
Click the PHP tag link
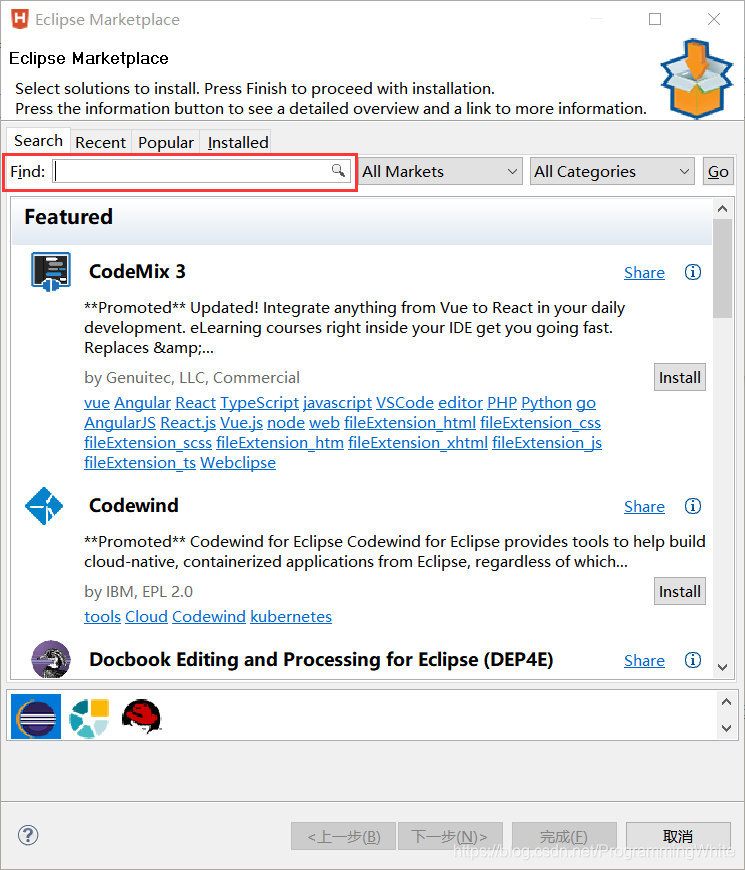pos(502,403)
